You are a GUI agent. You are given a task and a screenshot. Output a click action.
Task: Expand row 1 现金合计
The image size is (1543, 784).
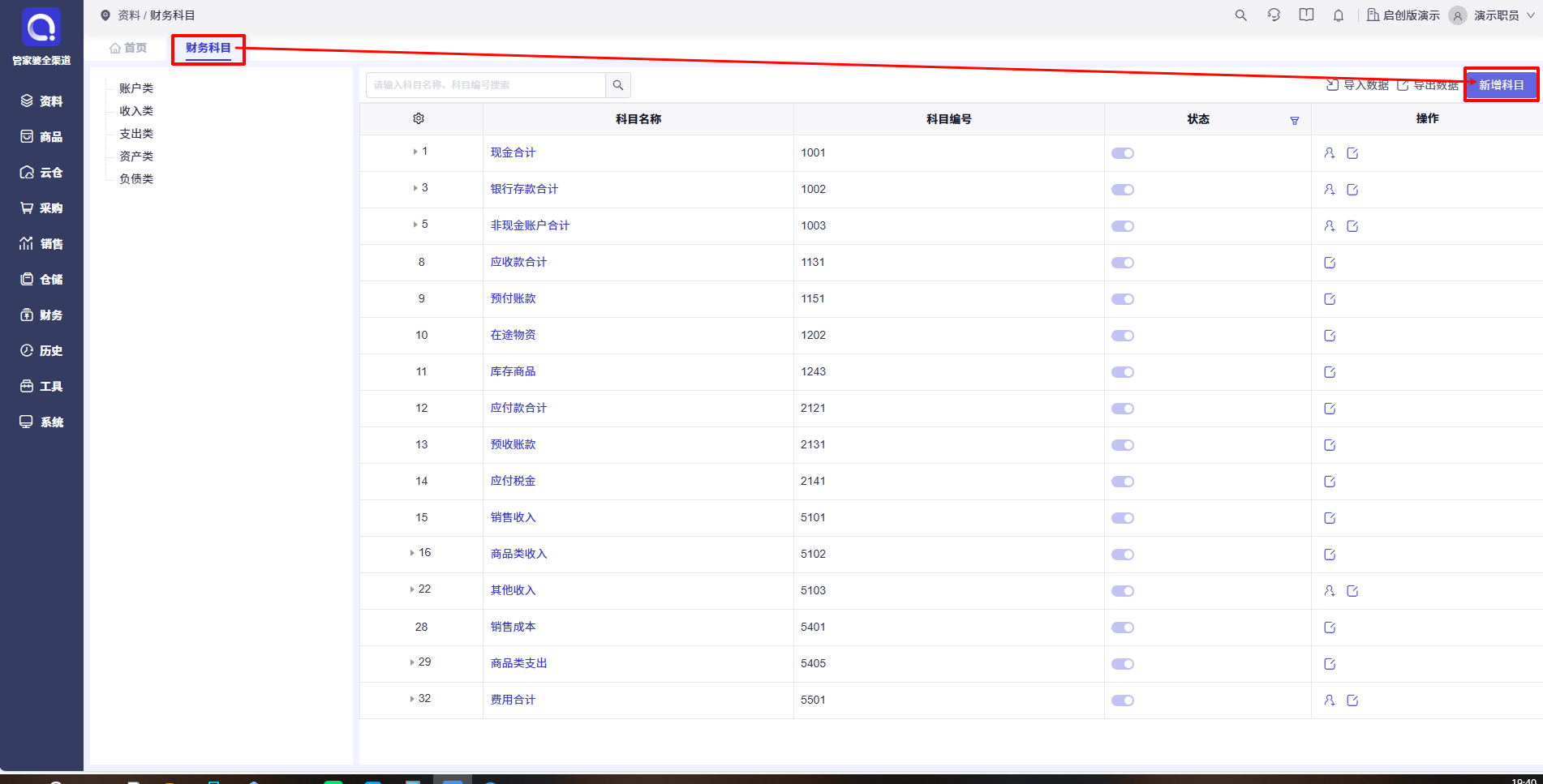click(x=415, y=152)
